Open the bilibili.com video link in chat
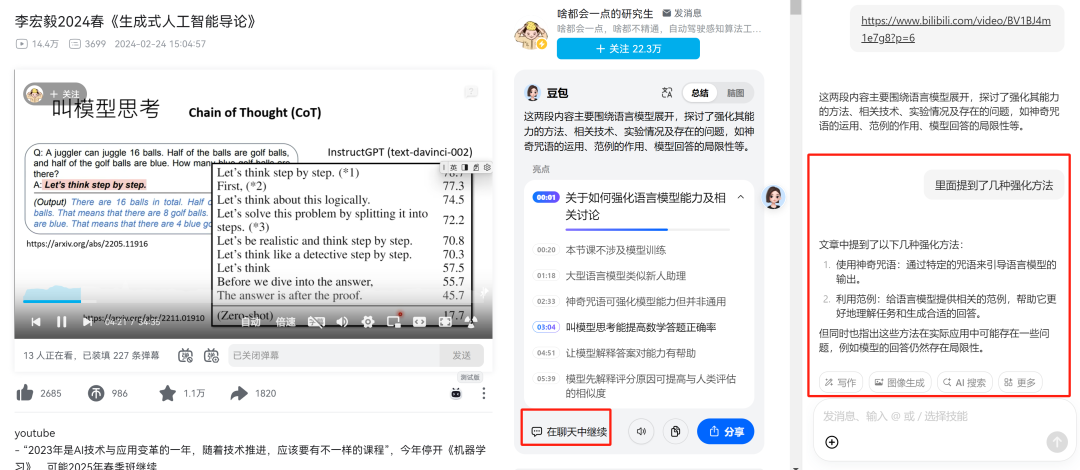The width and height of the screenshot is (1080, 470). (x=955, y=29)
